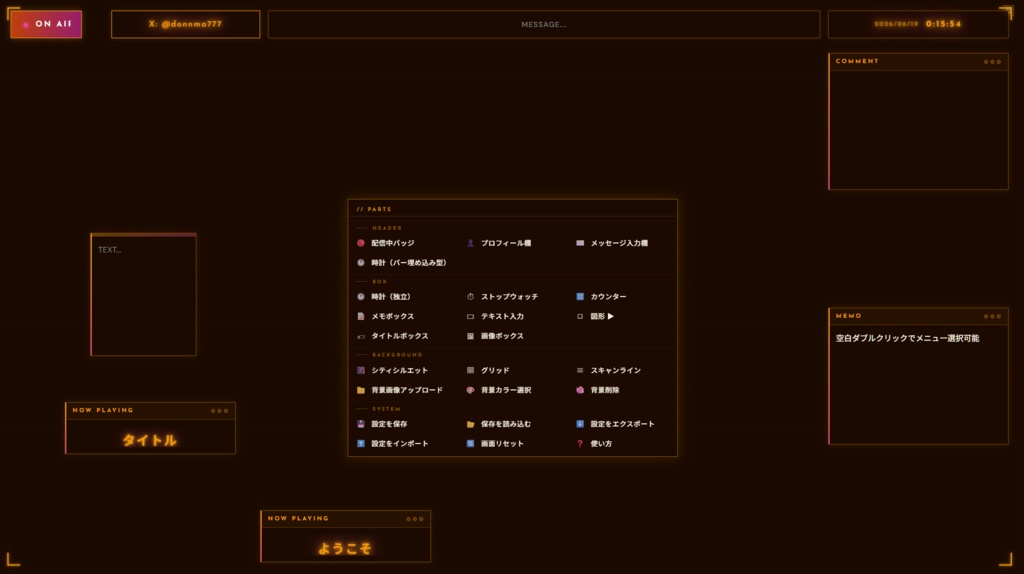Image resolution: width=1024 pixels, height=574 pixels.
Task: Expand the 図形 submenu arrow
Action: 611,316
